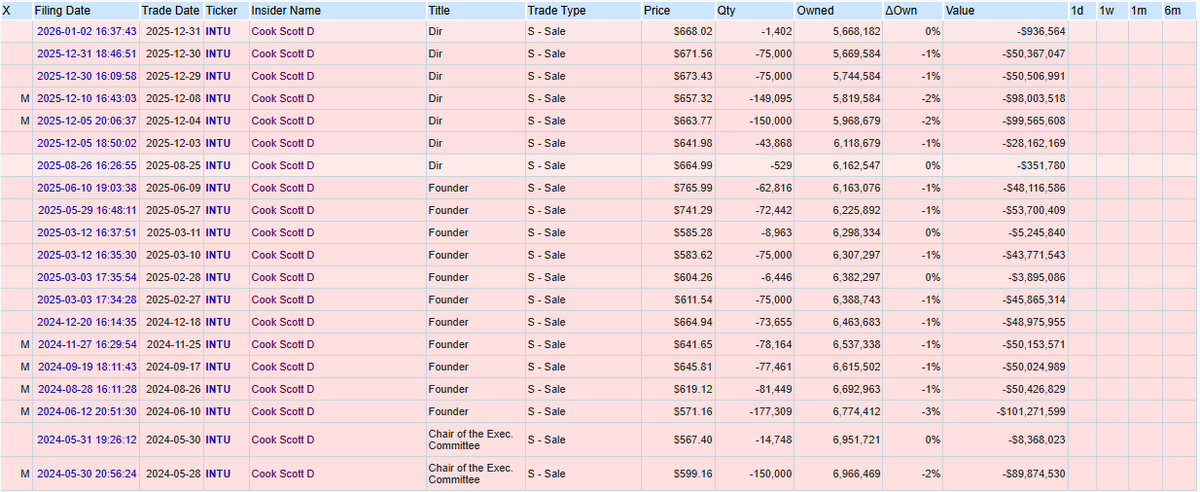This screenshot has height=492, width=1200.
Task: Click the 1d column header
Action: 1077,10
